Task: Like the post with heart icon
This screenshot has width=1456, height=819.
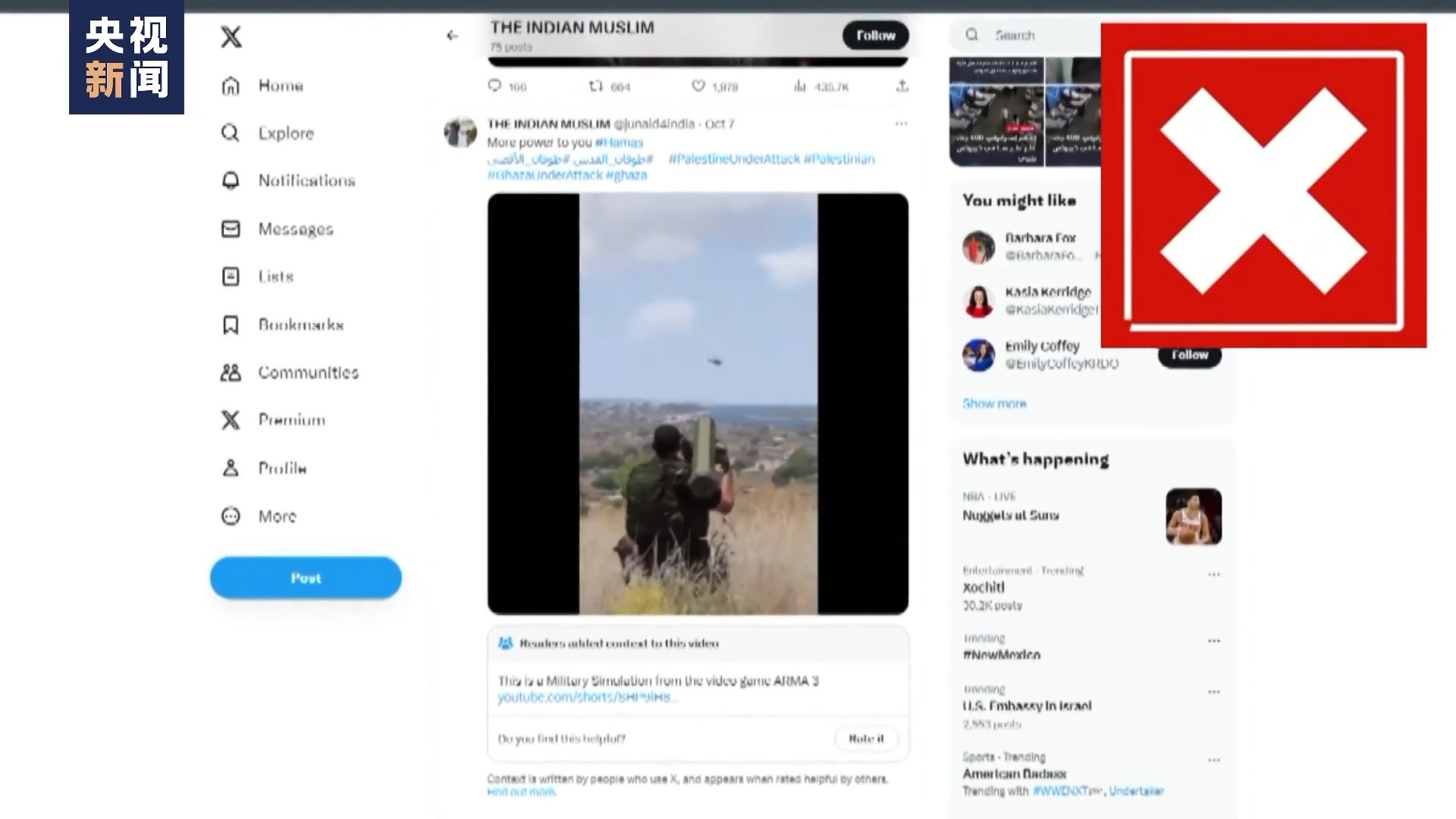Action: click(698, 86)
